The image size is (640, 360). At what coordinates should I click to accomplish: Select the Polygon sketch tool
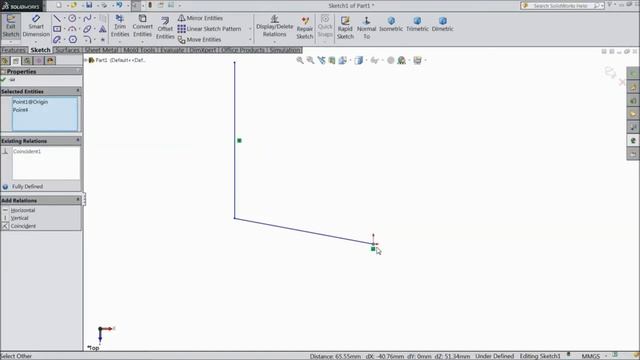73,40
